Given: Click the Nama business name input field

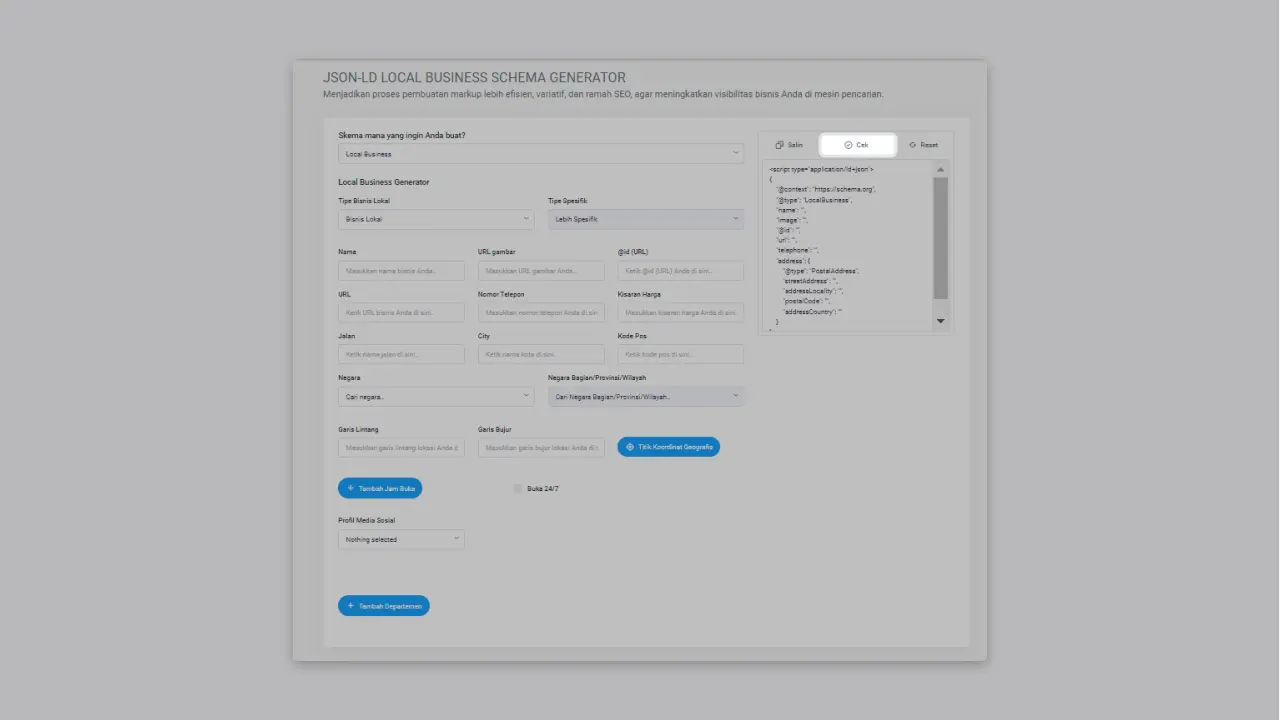Looking at the screenshot, I should point(400,270).
